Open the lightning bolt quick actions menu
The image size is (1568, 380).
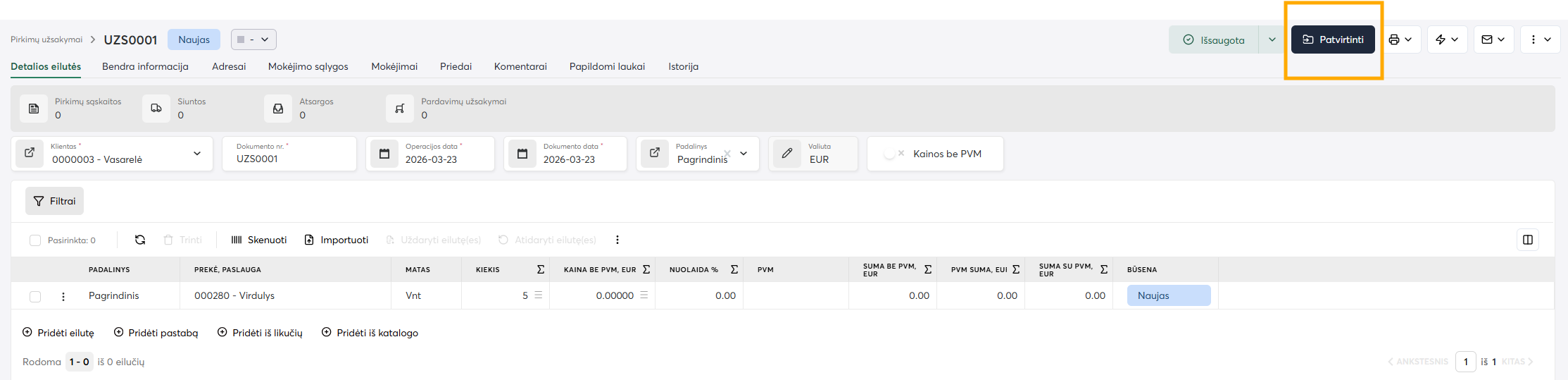1441,40
